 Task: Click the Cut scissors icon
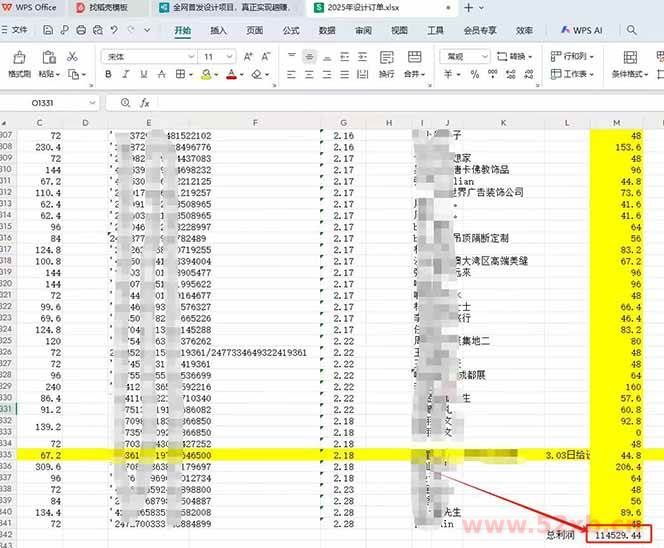tap(72, 57)
